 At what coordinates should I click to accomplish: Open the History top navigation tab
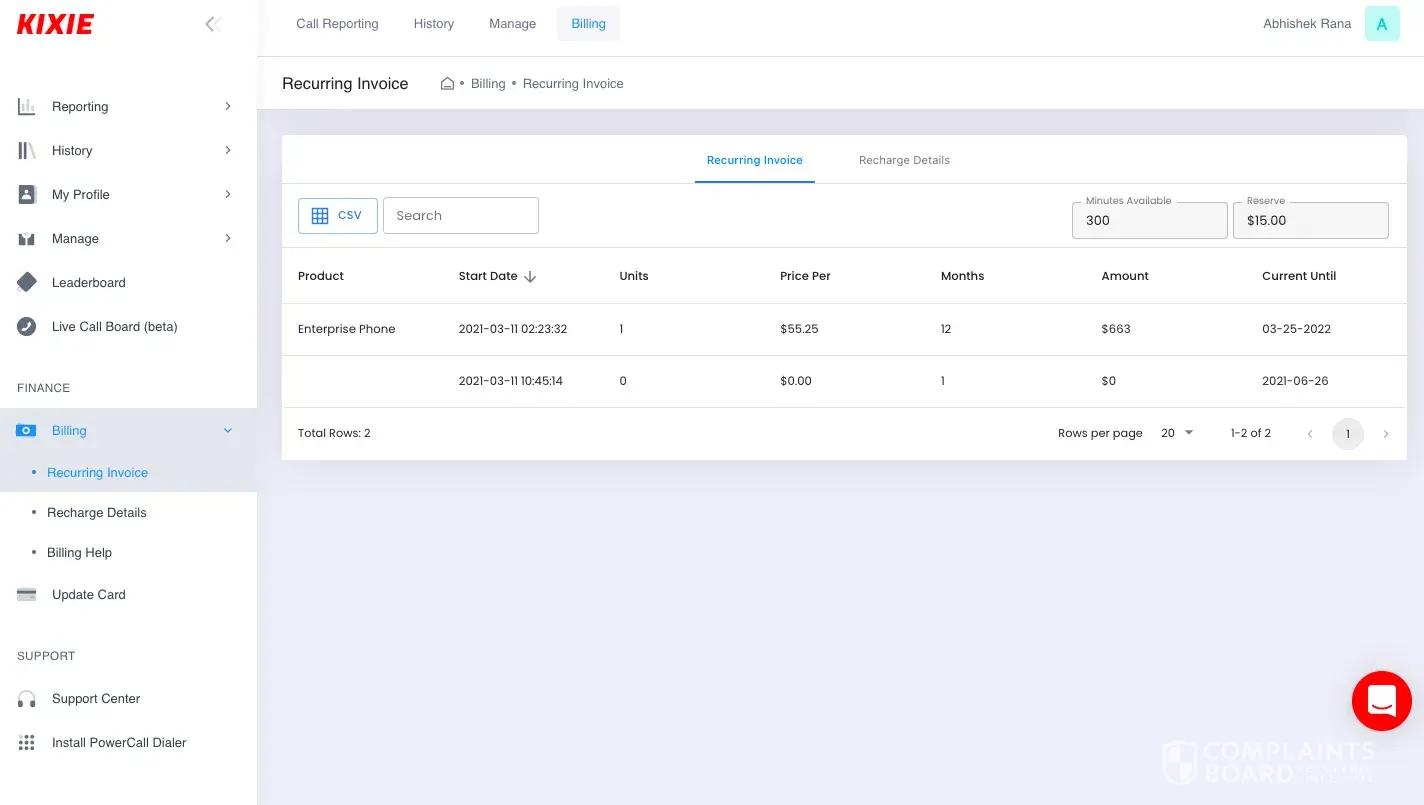click(433, 24)
